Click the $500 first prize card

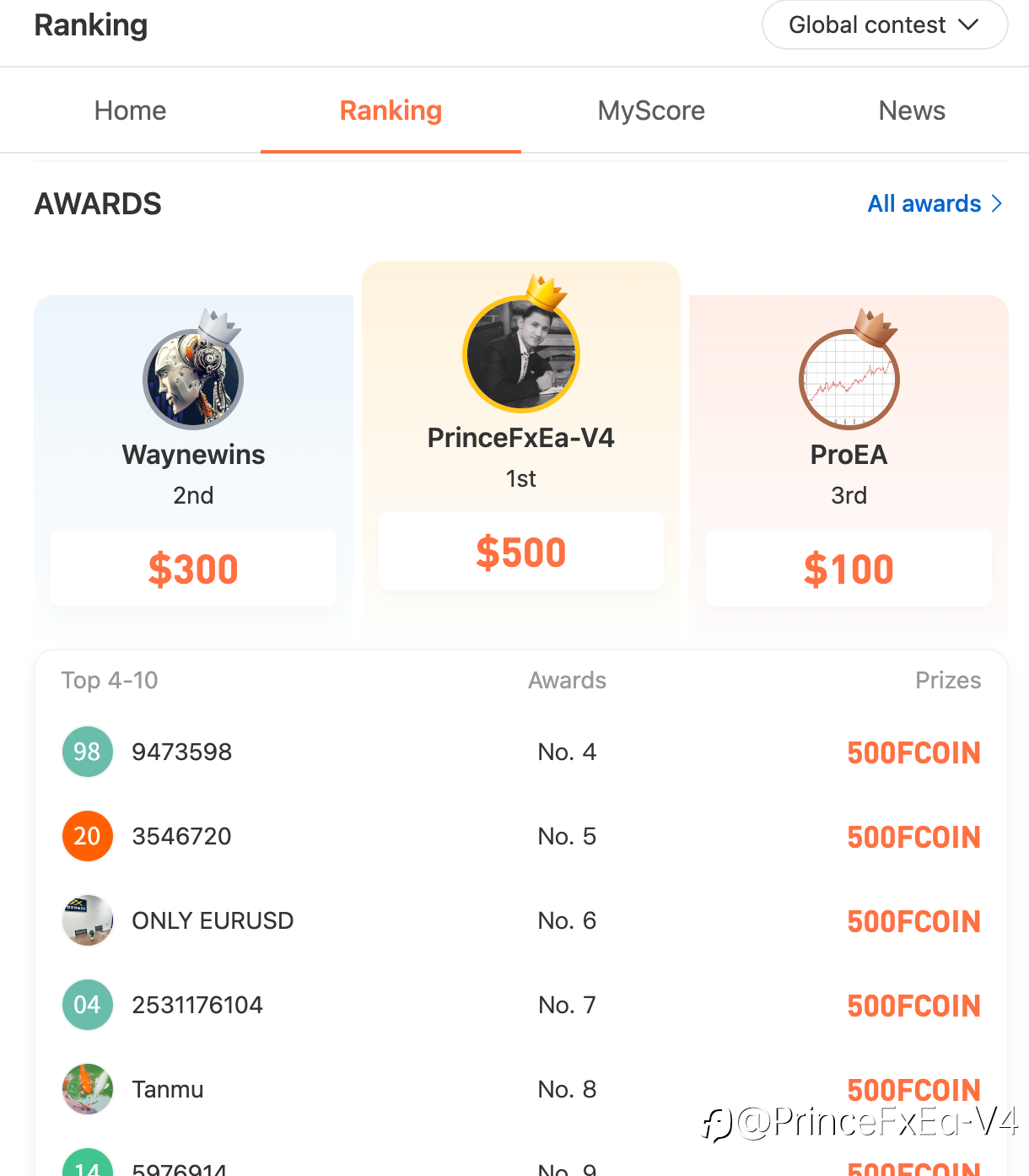coord(521,552)
